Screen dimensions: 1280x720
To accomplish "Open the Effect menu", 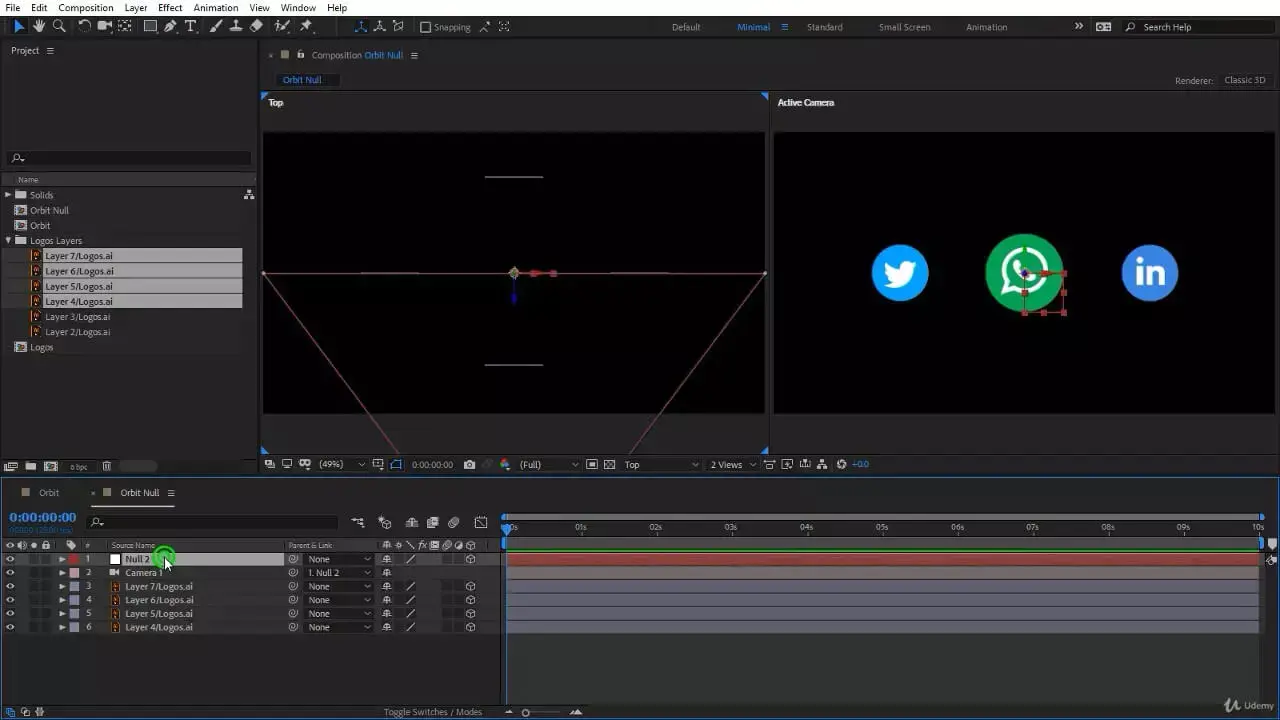I will [x=170, y=7].
